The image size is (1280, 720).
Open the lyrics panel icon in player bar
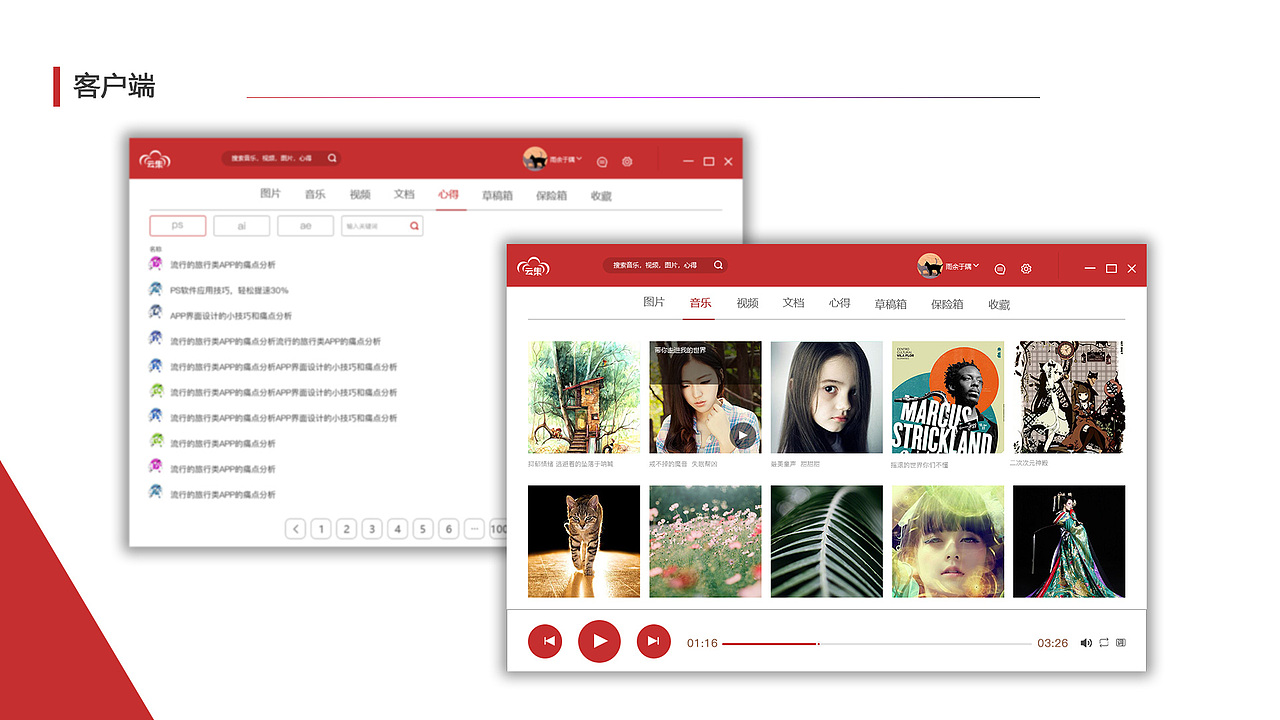pos(1121,643)
